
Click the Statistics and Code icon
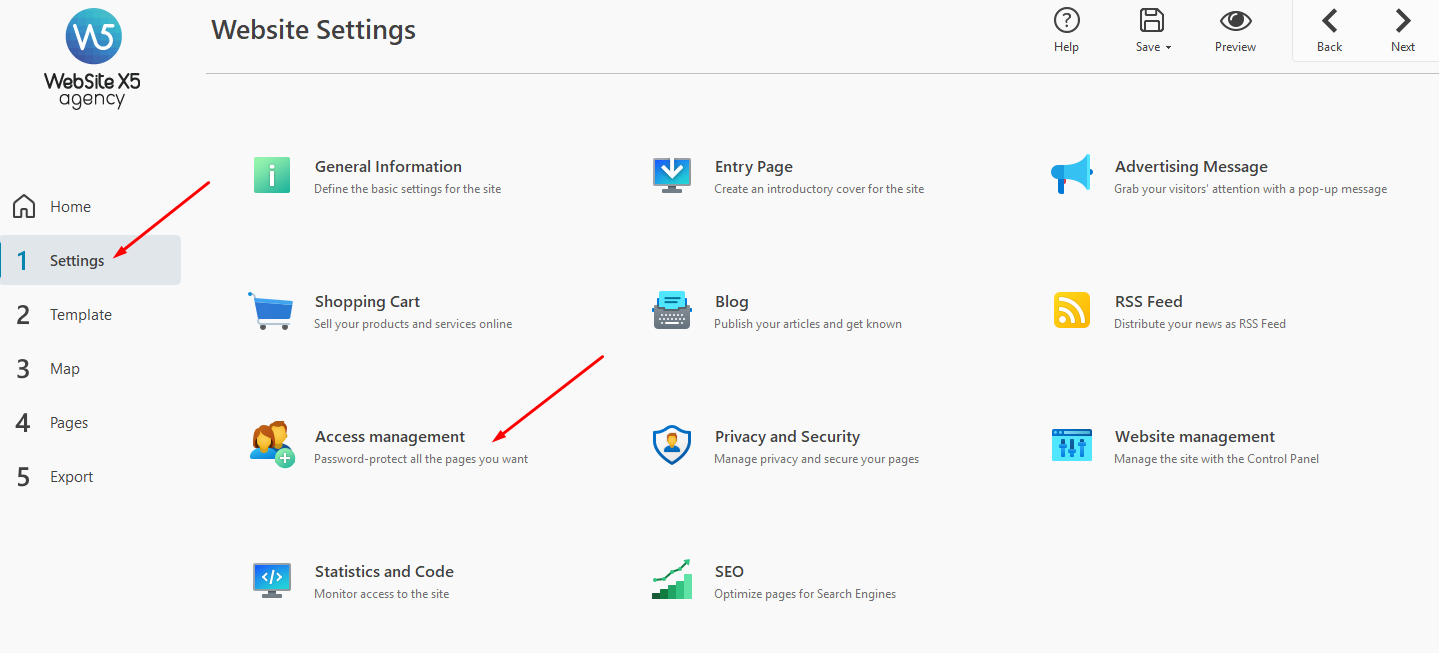click(271, 580)
